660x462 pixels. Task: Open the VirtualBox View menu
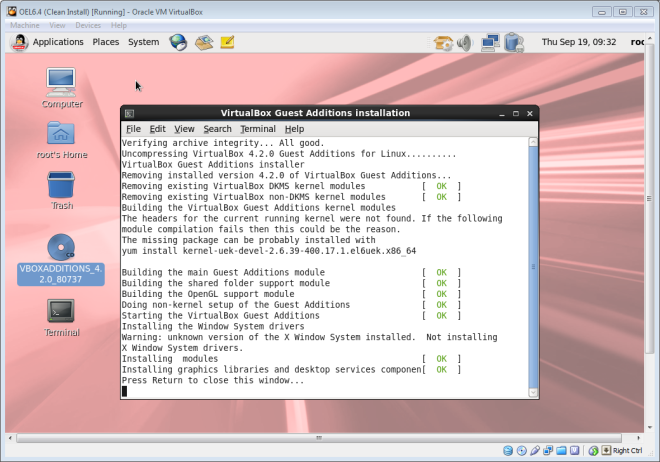(x=57, y=25)
